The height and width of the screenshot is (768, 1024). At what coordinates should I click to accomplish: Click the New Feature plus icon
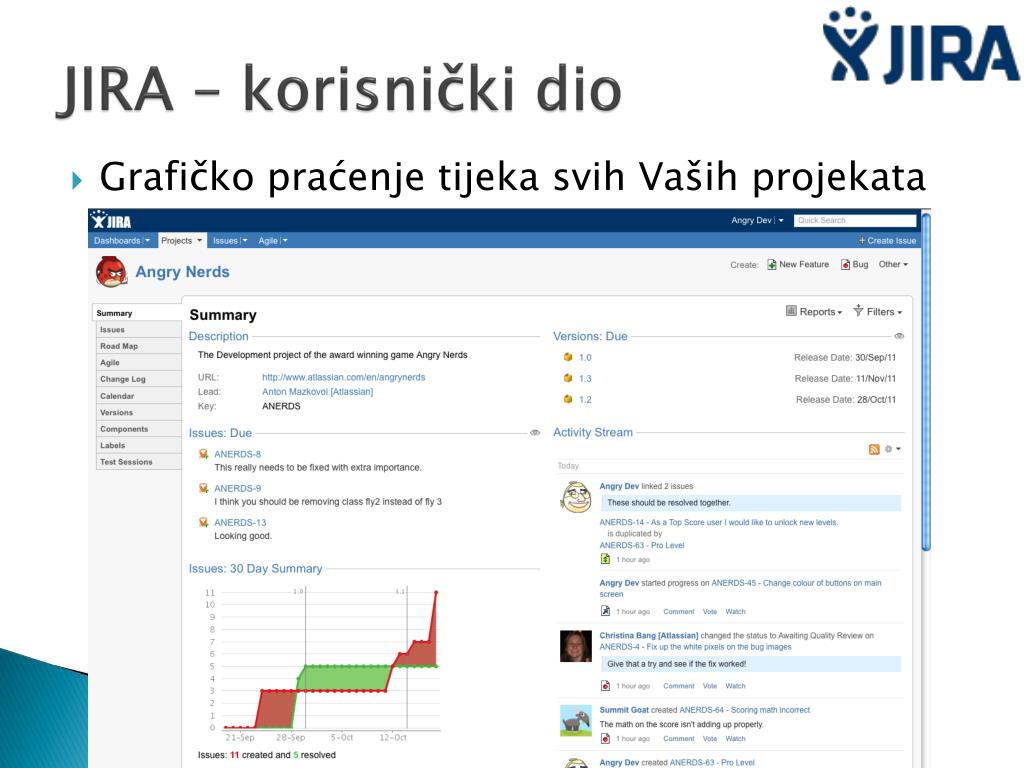click(771, 264)
